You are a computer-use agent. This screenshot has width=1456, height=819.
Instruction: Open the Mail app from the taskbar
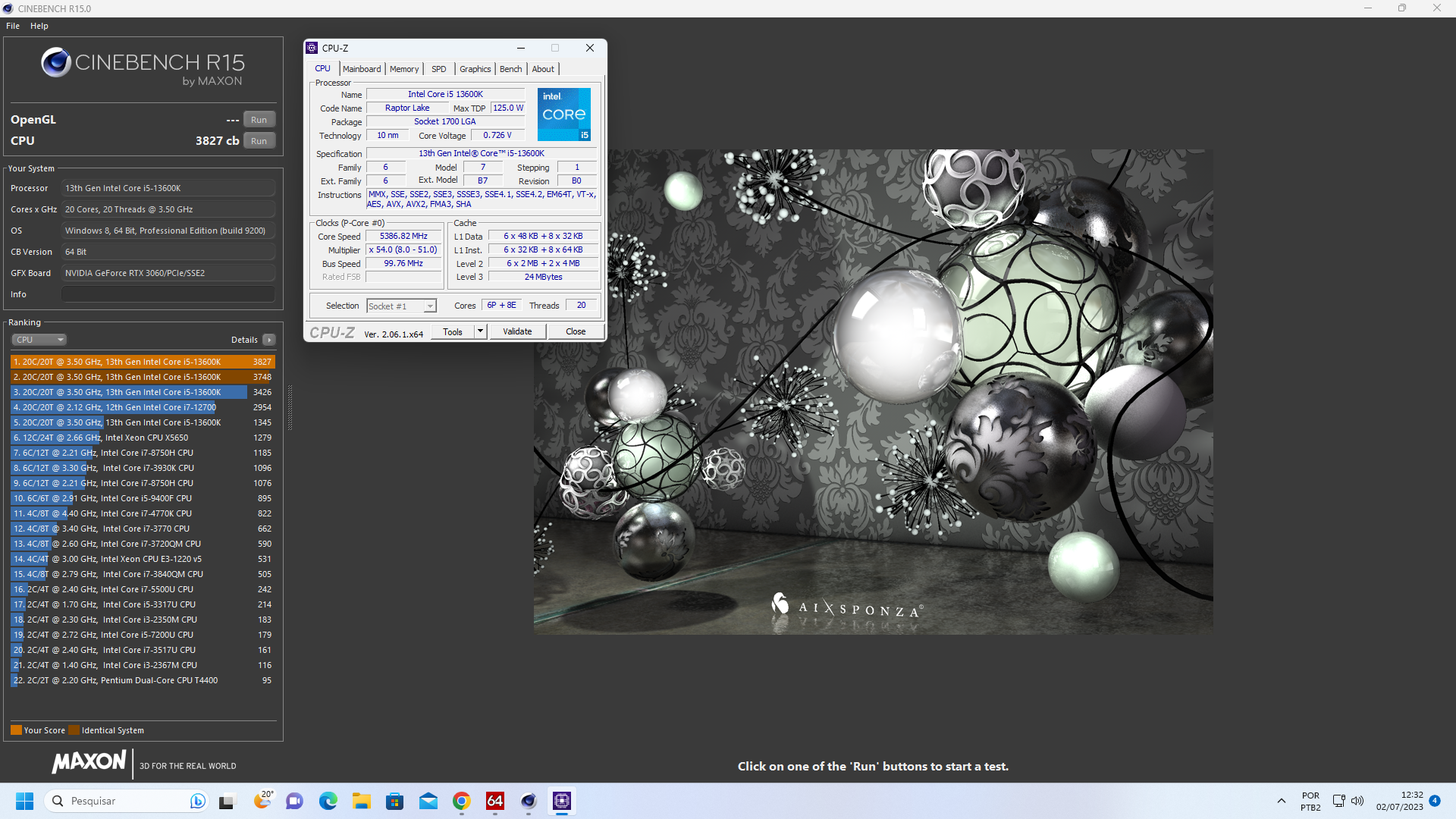(428, 801)
